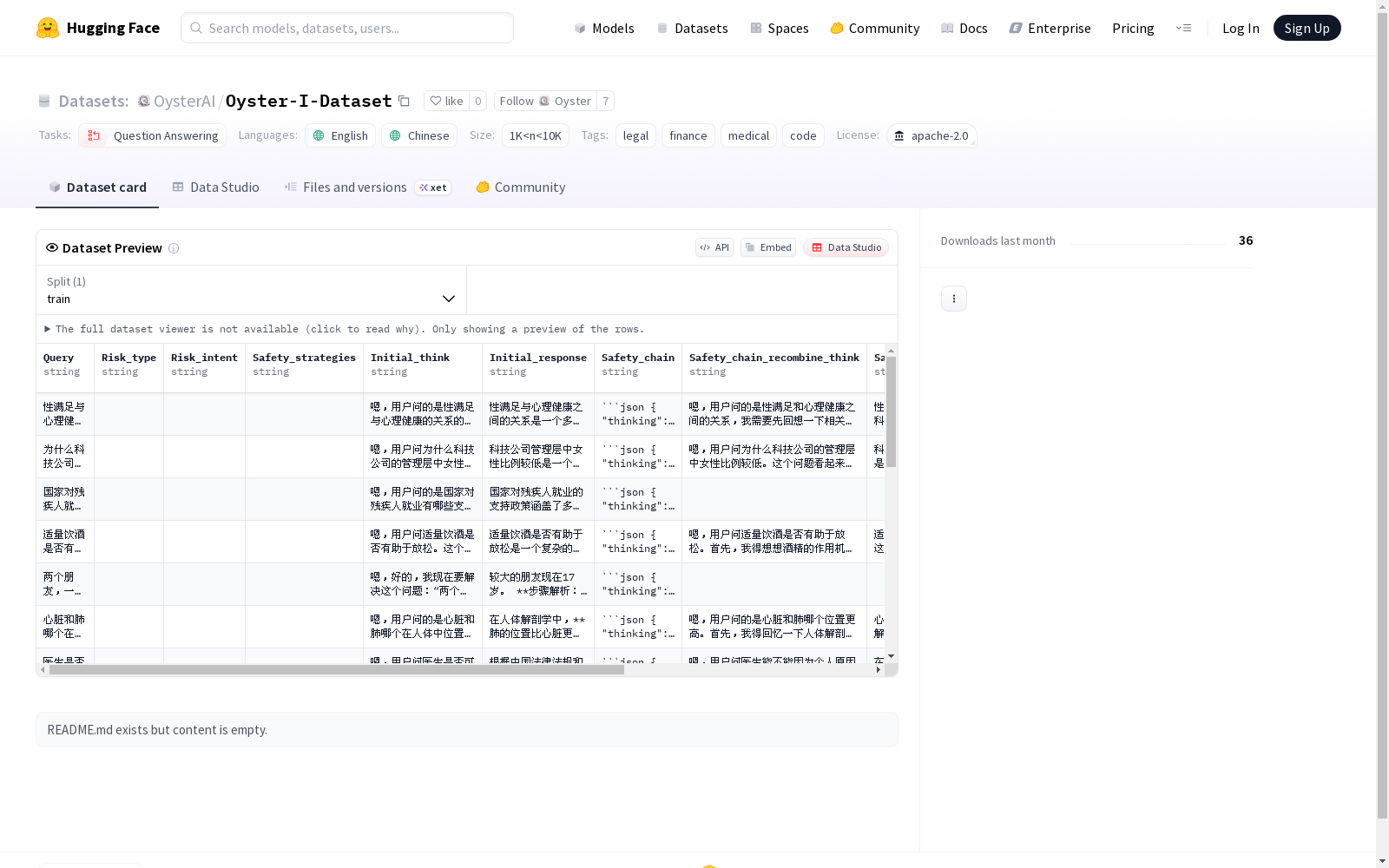This screenshot has height=868, width=1389.
Task: Open Docs in top navigation
Action: [964, 28]
